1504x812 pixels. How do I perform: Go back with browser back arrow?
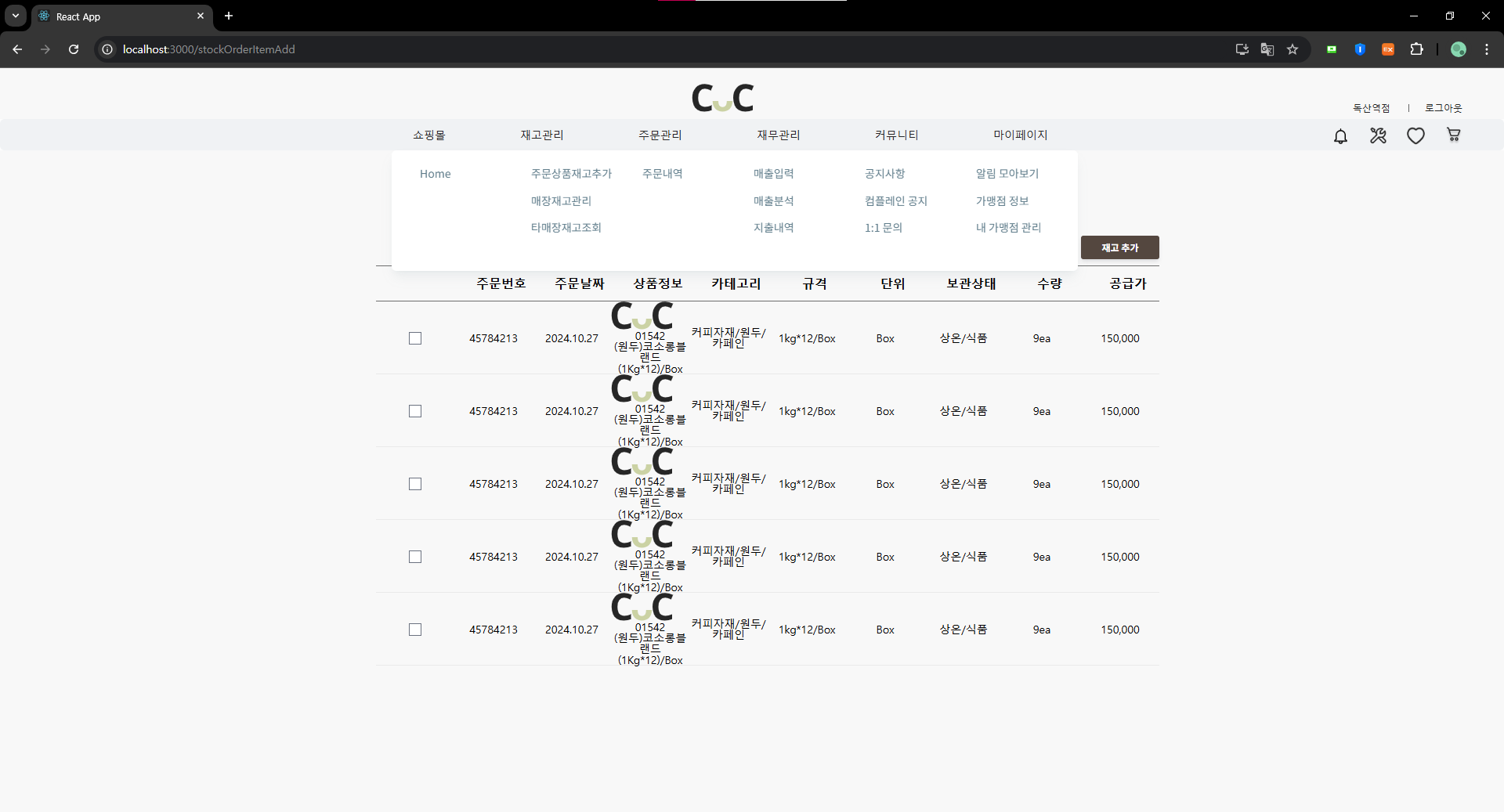click(x=17, y=49)
